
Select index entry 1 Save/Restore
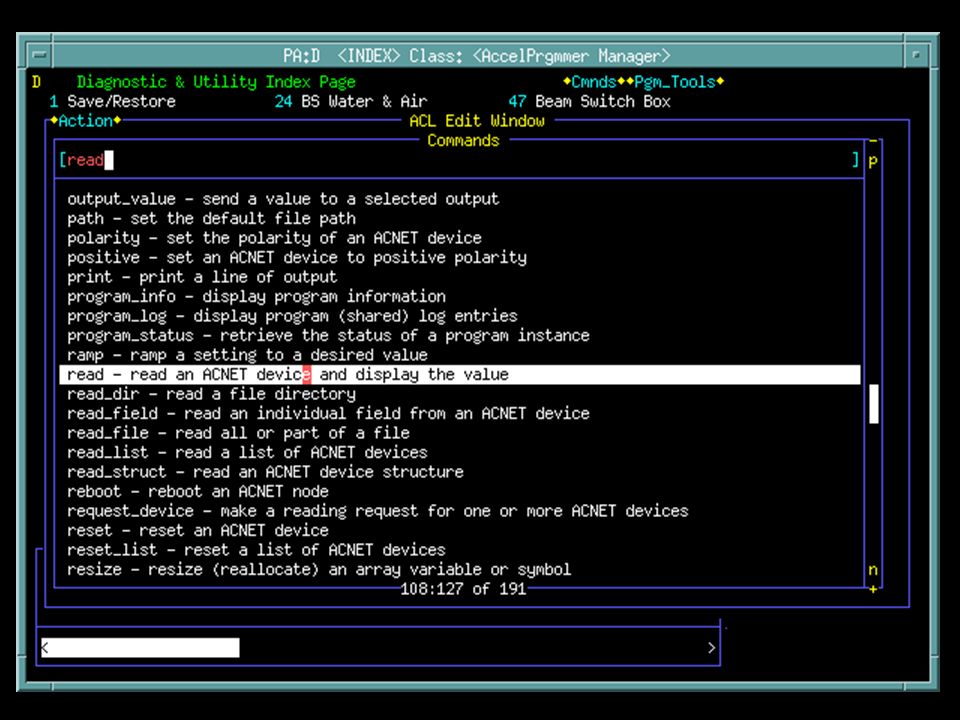[113, 102]
